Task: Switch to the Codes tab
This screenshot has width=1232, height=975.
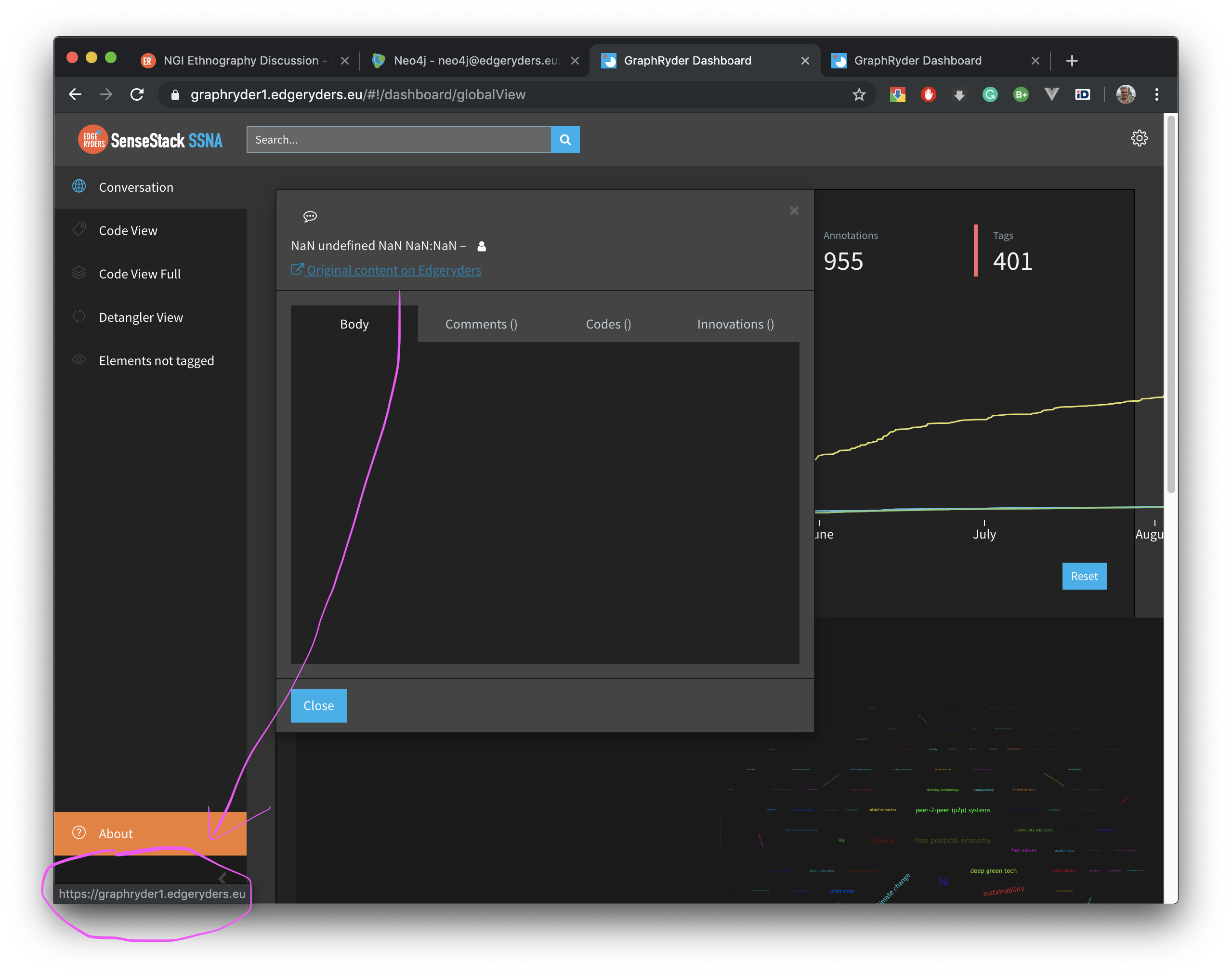Action: 608,324
